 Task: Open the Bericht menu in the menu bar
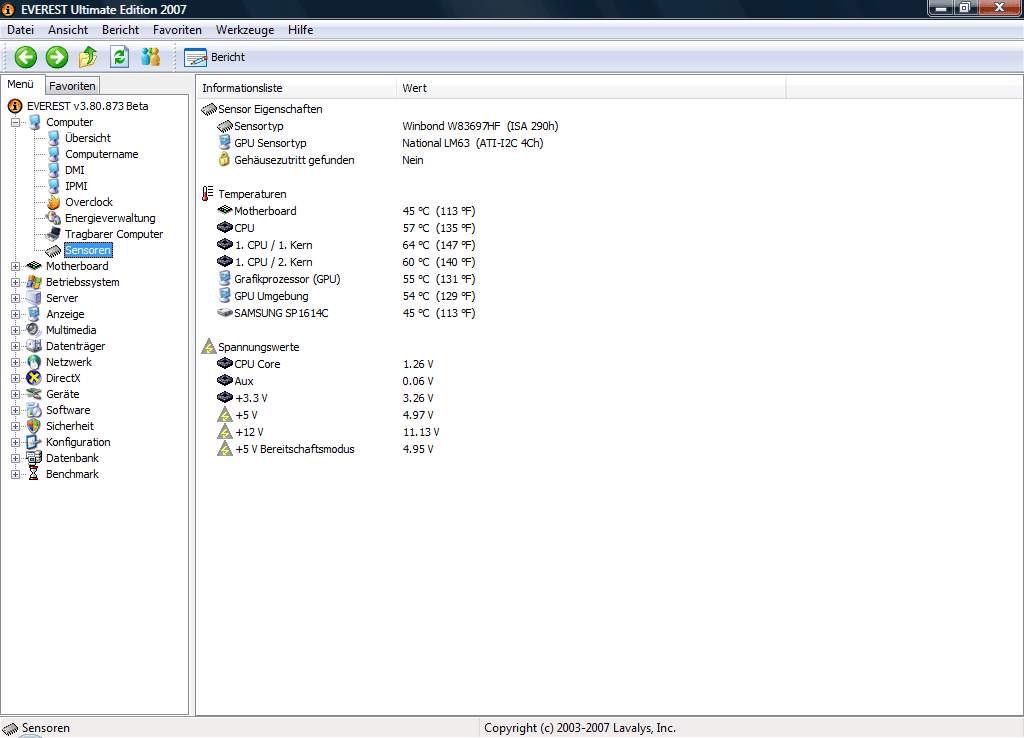click(x=120, y=30)
